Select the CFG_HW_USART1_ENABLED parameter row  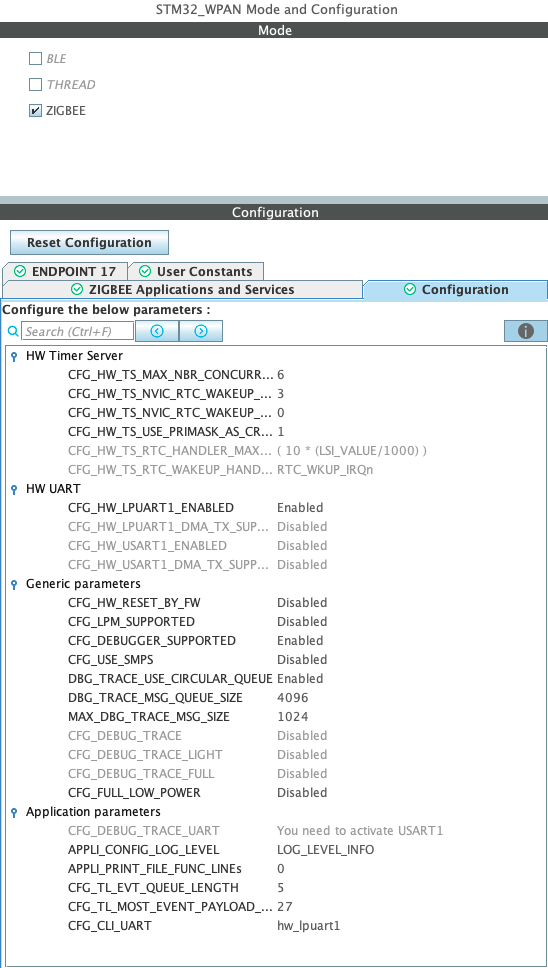click(x=276, y=546)
